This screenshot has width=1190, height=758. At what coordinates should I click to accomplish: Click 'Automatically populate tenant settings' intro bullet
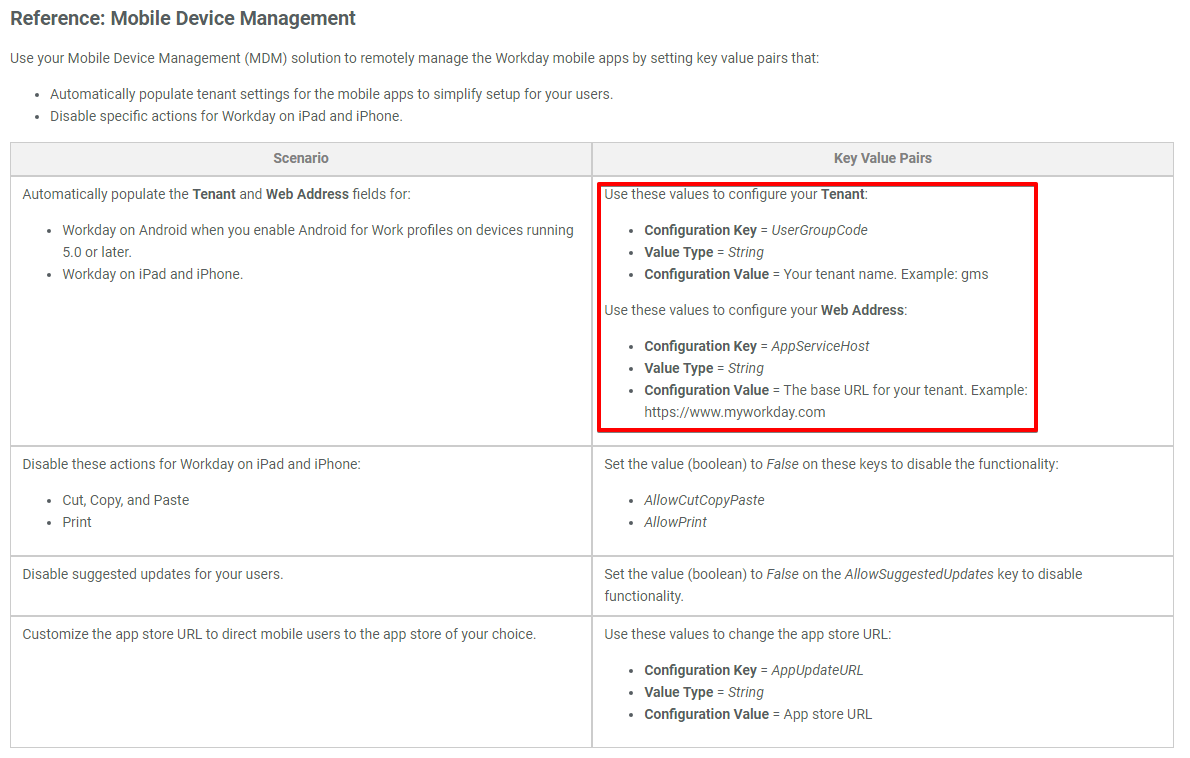[x=332, y=95]
